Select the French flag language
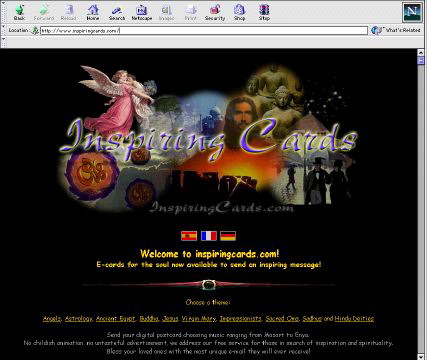The image size is (427, 360). pyautogui.click(x=209, y=236)
